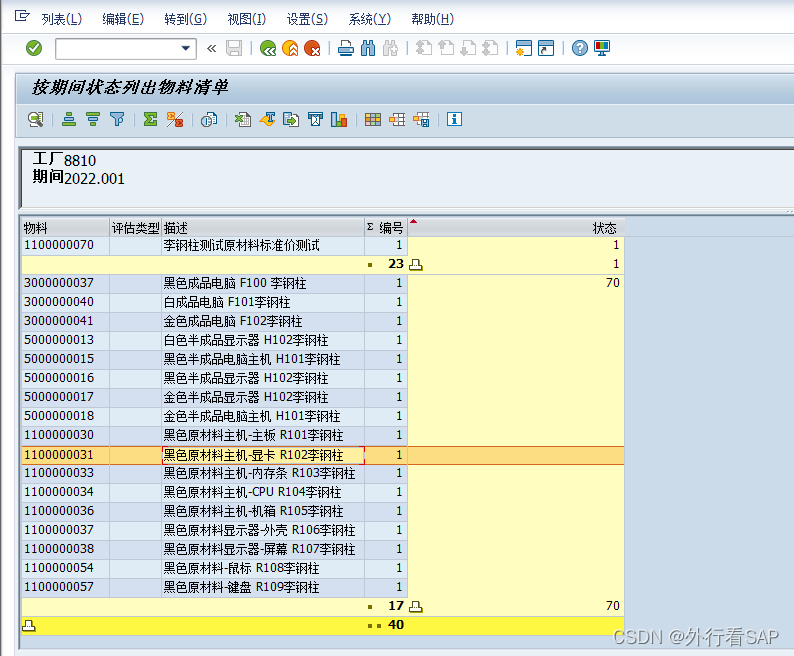The height and width of the screenshot is (656, 794).
Task: Click the 物料 column header
Action: click(65, 228)
